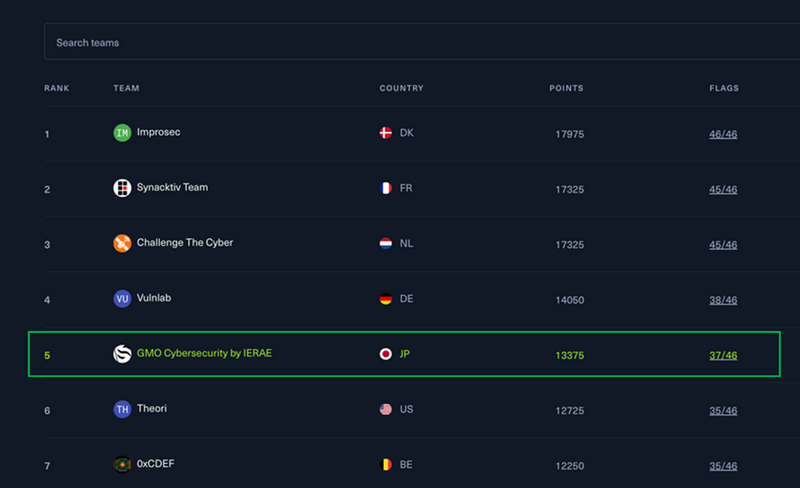Click the 0xCDEF team logo icon
800x488 pixels.
(x=122, y=464)
